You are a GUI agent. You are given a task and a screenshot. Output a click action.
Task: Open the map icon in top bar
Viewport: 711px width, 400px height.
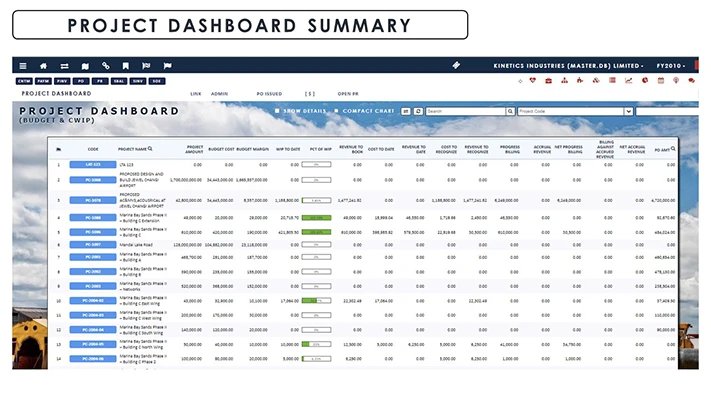(85, 65)
